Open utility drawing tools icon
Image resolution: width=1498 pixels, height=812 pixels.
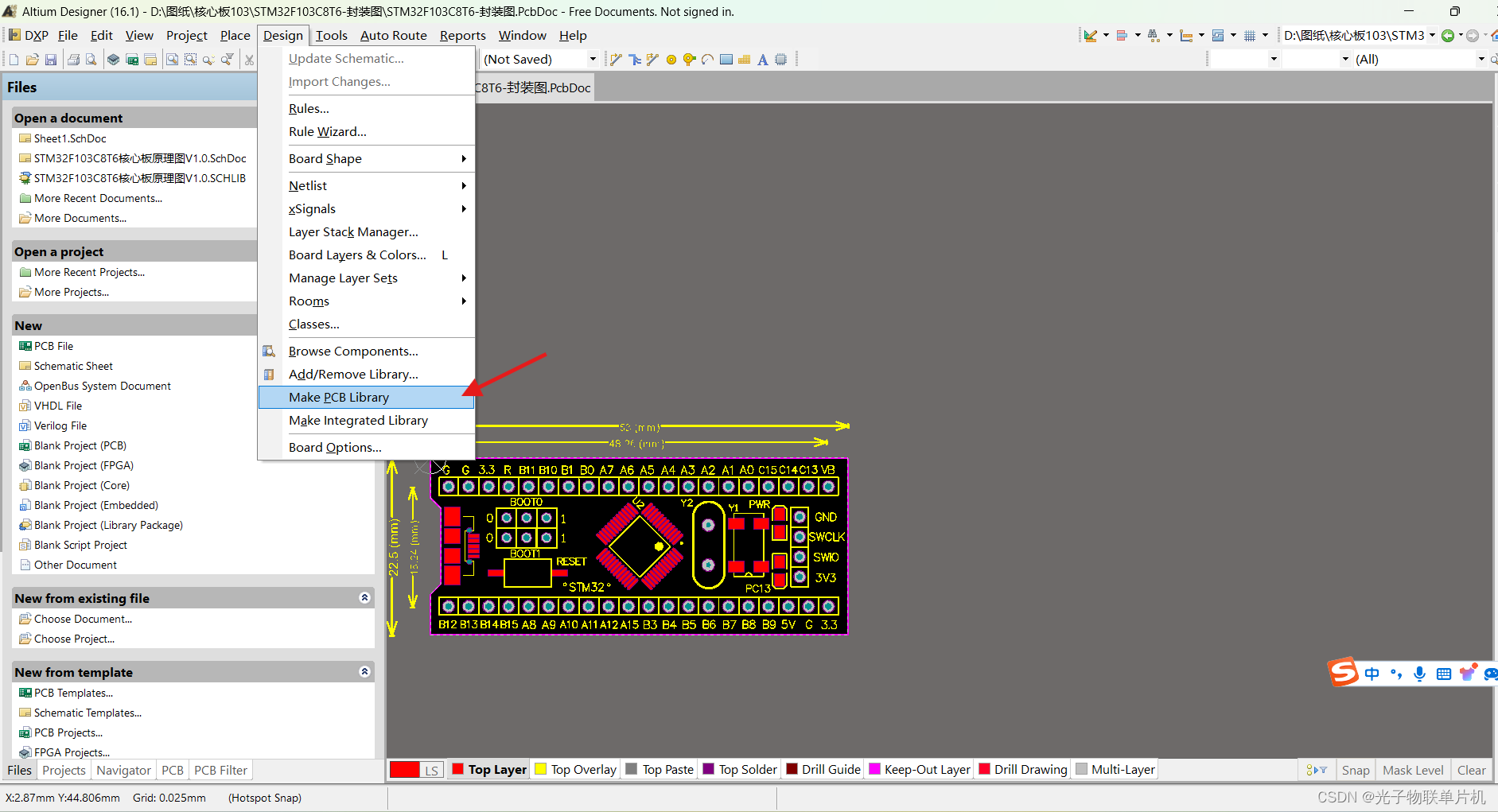(x=1091, y=36)
